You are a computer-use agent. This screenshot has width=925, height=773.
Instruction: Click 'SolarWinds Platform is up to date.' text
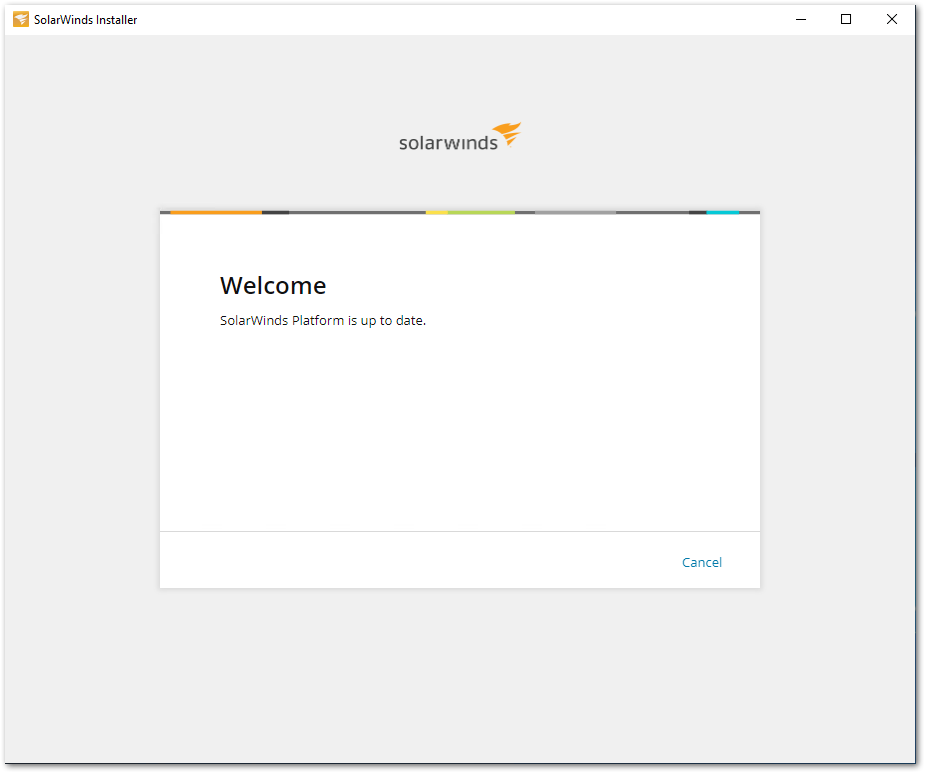point(323,320)
